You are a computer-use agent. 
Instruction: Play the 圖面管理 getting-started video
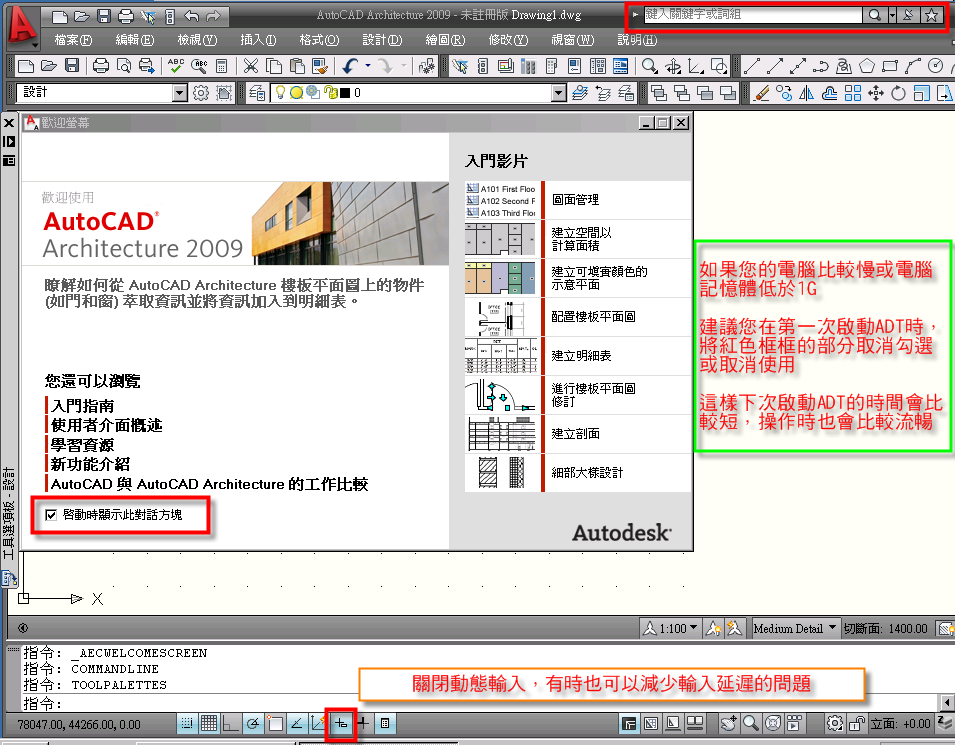point(576,200)
